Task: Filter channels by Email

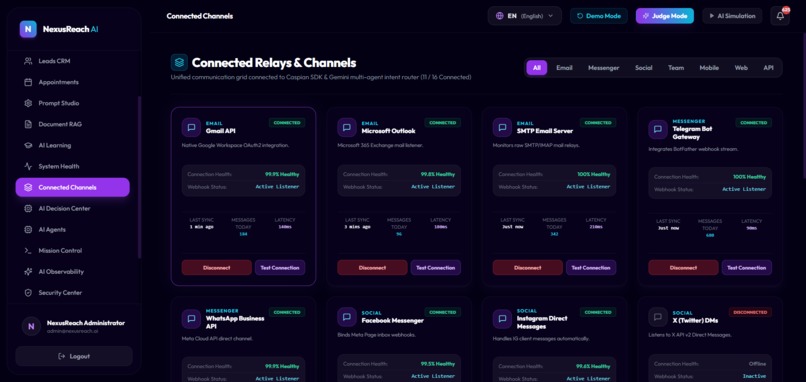Action: 564,68
